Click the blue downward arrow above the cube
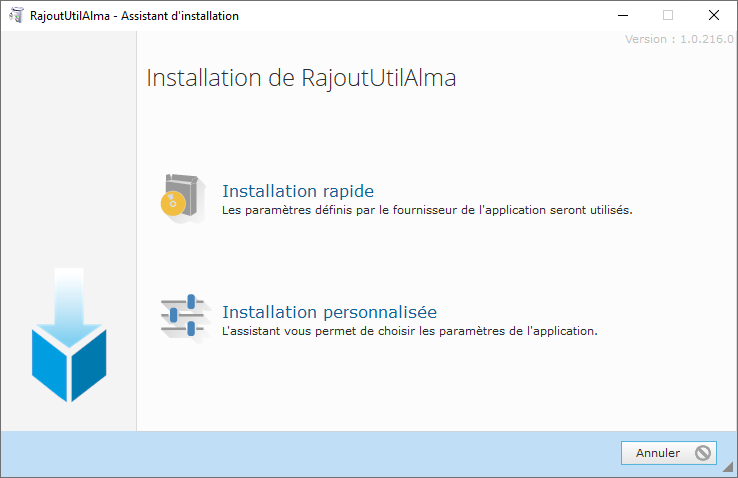Viewport: 738px width, 478px height. (x=69, y=299)
